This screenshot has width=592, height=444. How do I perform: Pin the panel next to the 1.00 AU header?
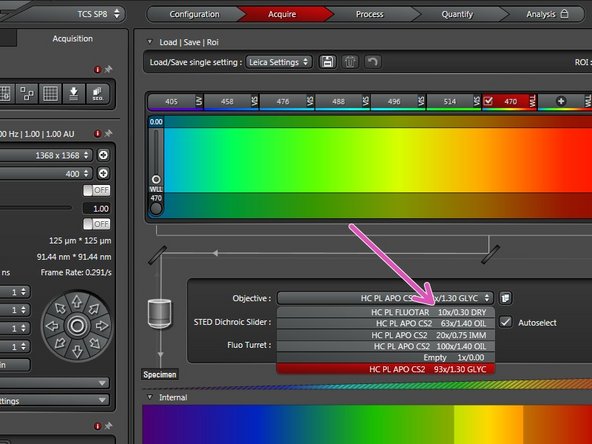click(x=108, y=133)
